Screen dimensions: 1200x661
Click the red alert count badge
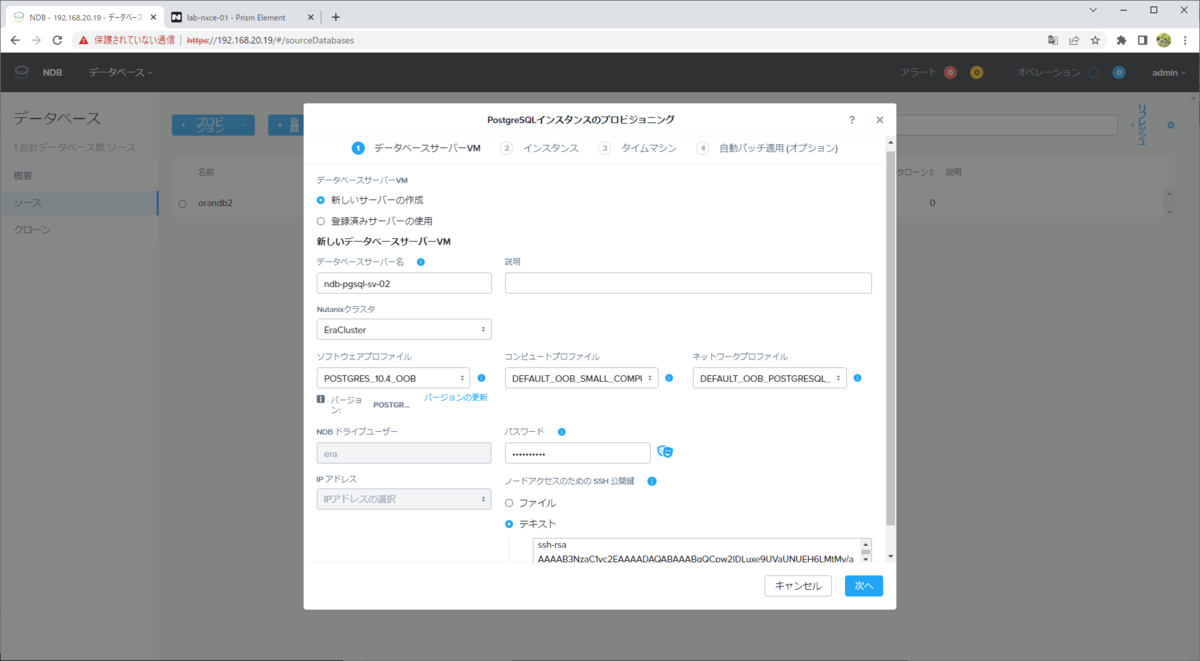coord(950,72)
